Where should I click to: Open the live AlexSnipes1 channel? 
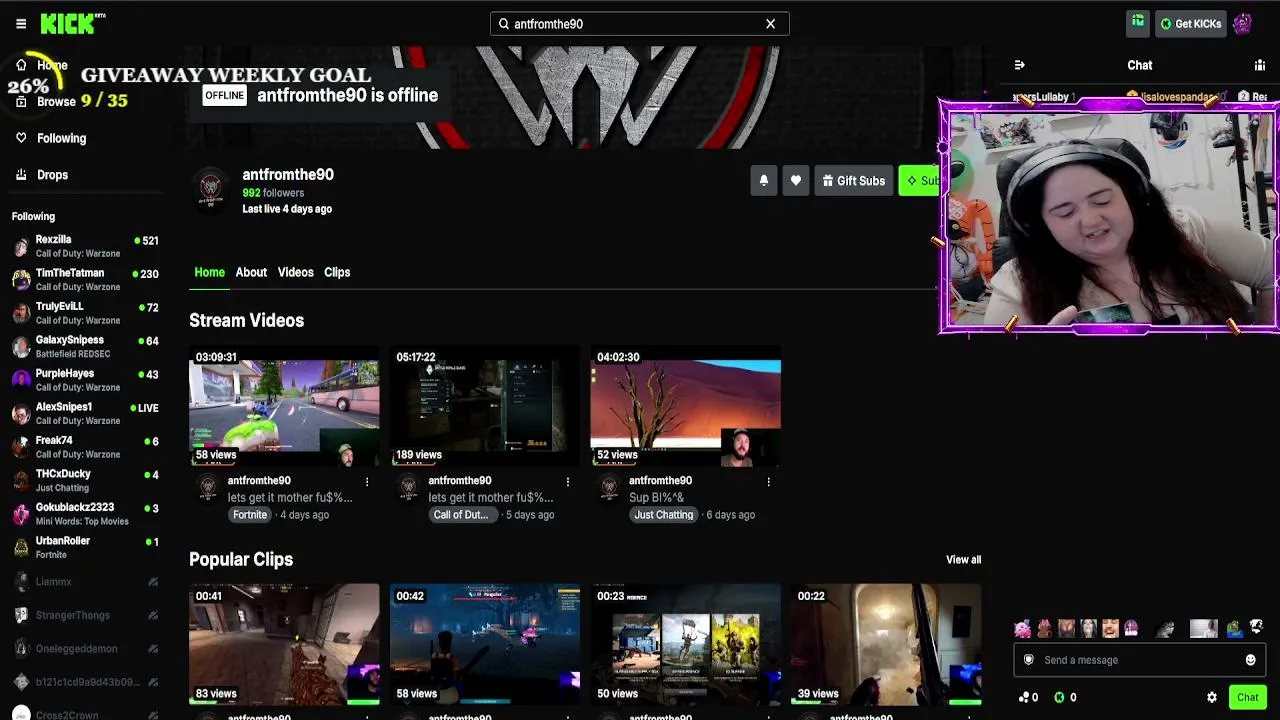click(86, 414)
